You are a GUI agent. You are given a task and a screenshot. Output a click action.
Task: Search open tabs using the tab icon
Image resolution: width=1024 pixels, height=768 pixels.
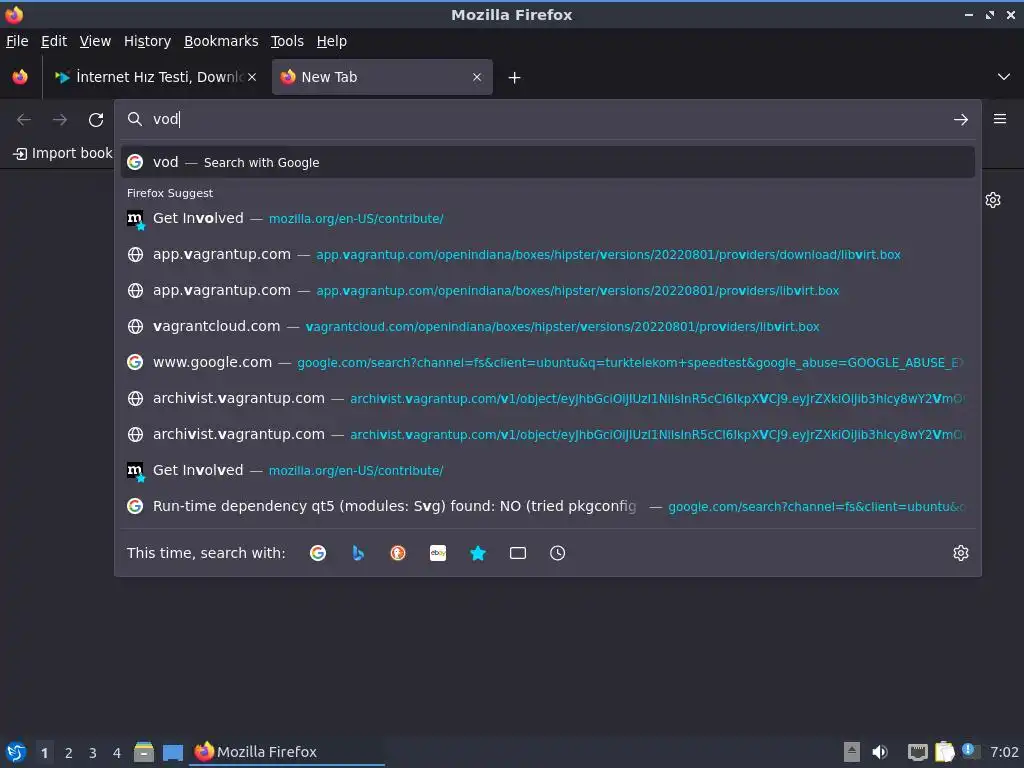coord(518,553)
